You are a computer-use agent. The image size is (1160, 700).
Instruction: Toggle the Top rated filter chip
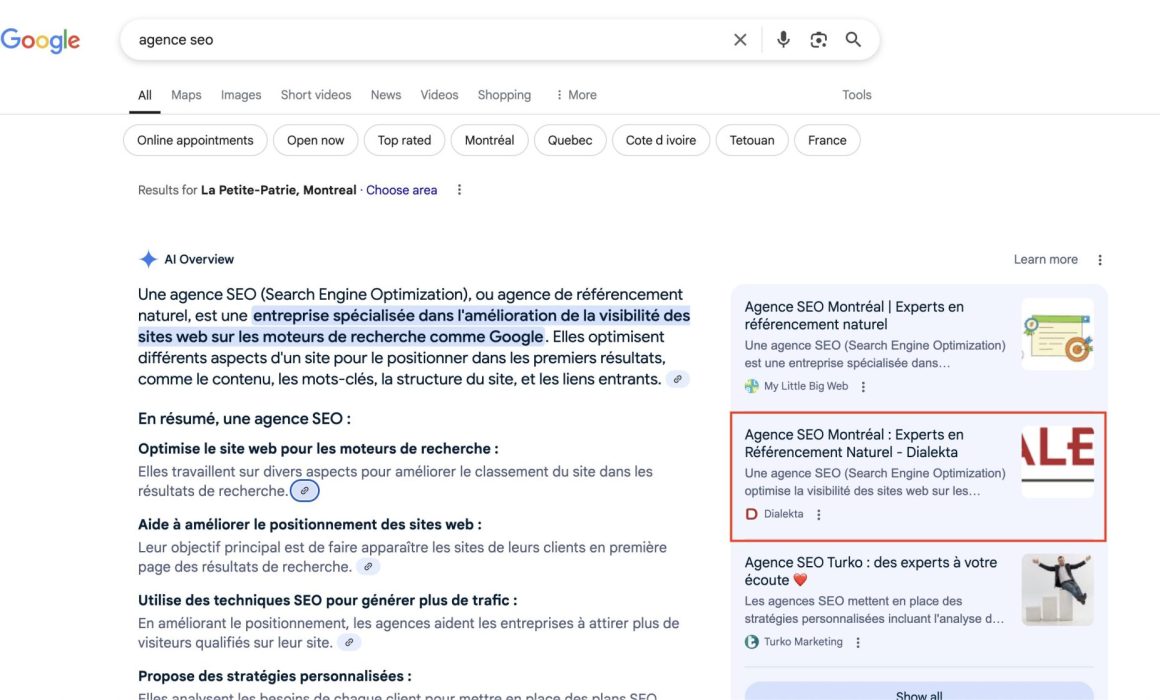[404, 140]
